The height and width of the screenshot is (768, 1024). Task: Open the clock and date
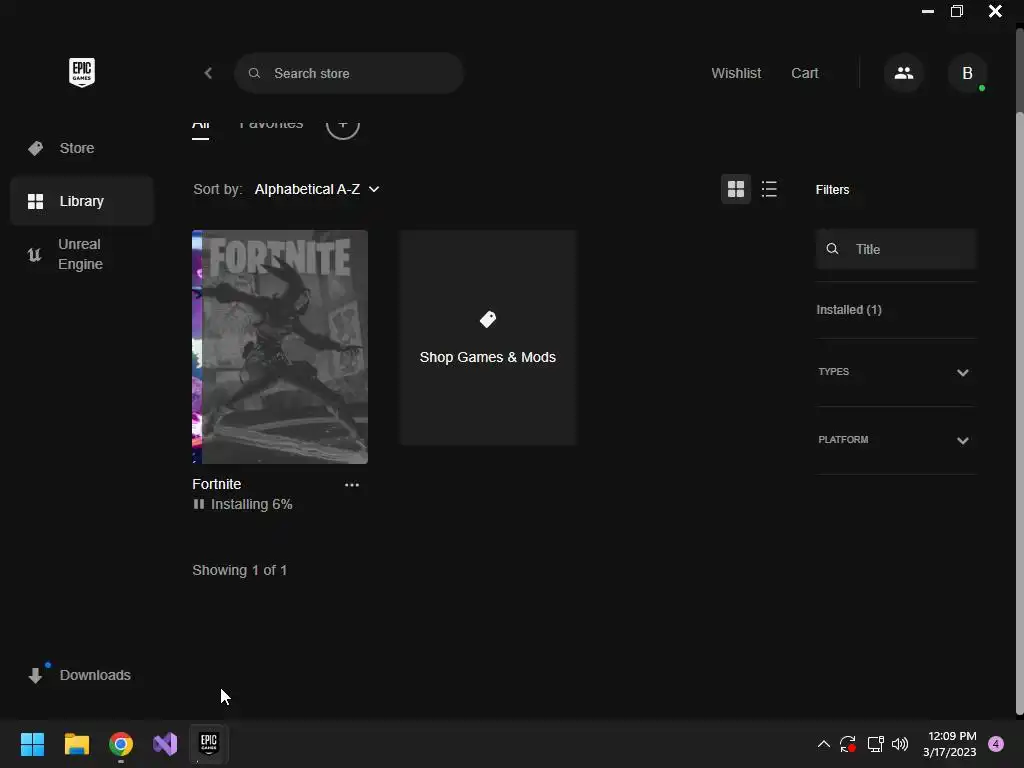pyautogui.click(x=950, y=744)
